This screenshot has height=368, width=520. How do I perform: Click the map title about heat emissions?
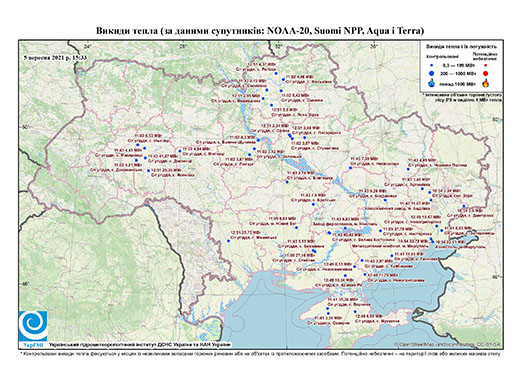point(260,31)
